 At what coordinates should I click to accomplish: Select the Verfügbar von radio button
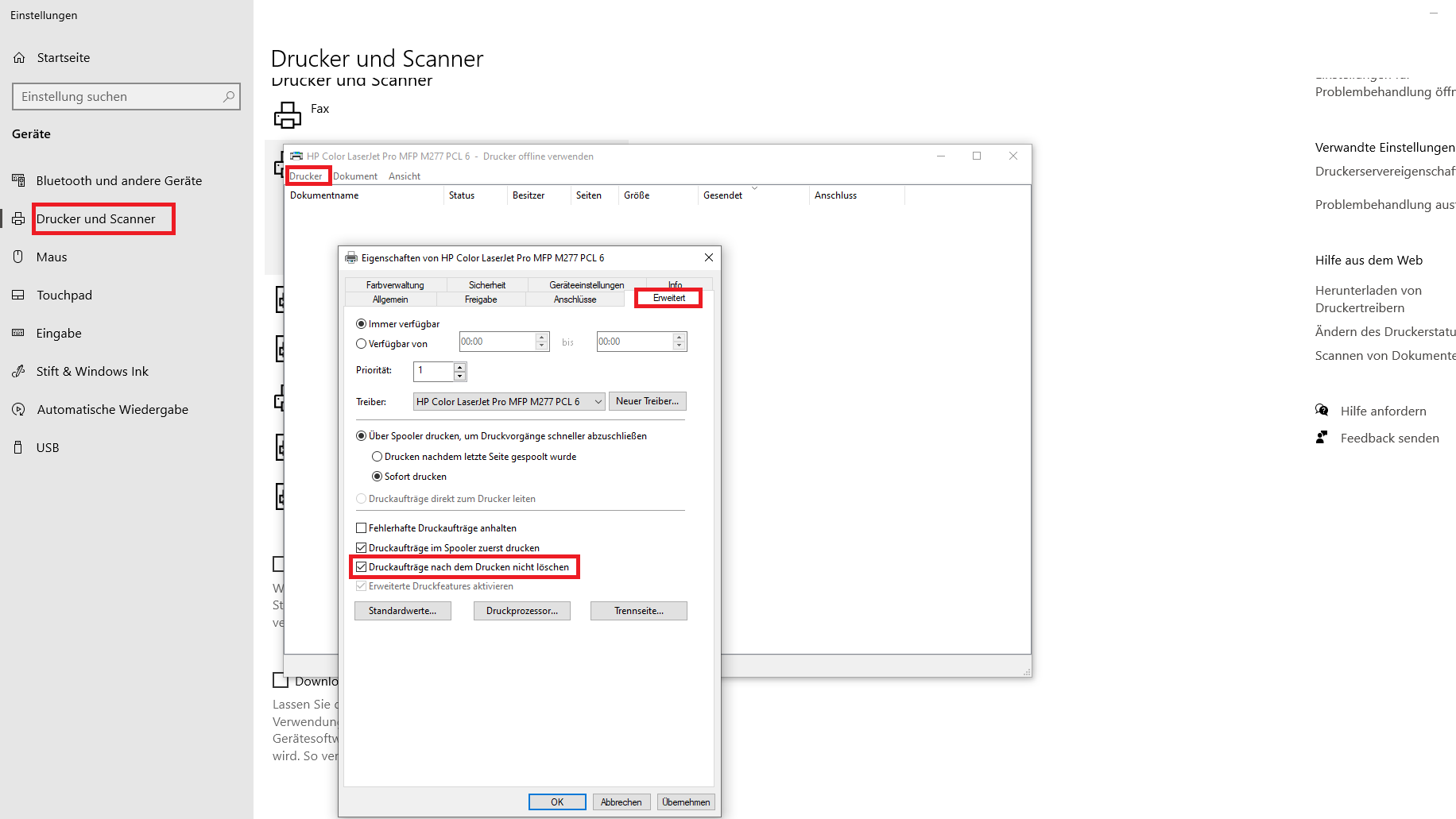click(x=362, y=344)
